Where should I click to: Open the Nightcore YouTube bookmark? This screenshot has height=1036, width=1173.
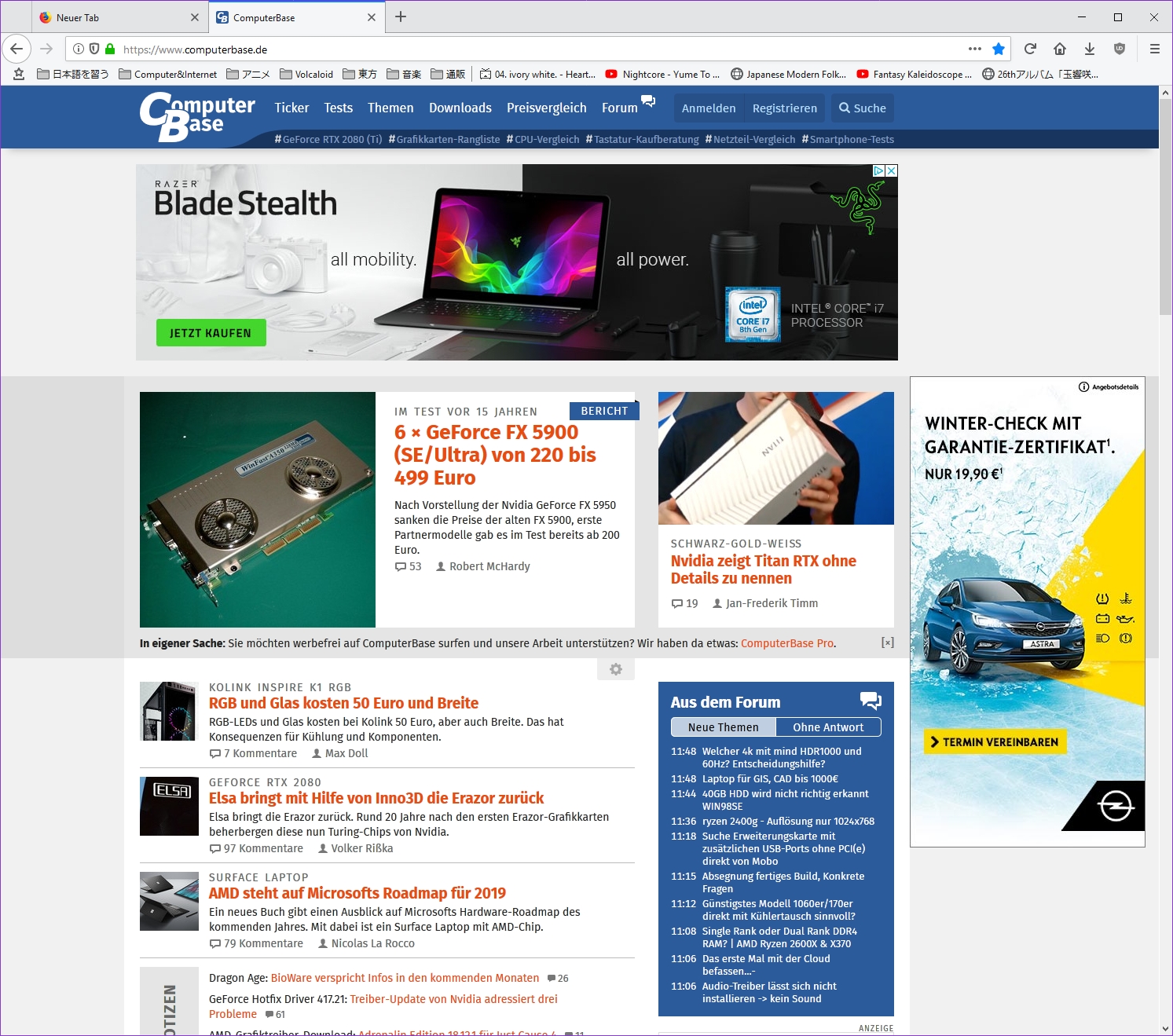663,75
